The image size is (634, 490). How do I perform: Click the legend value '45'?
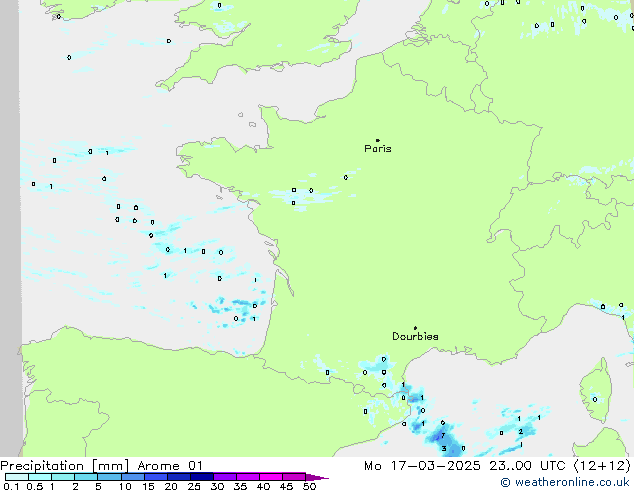pyautogui.click(x=286, y=486)
